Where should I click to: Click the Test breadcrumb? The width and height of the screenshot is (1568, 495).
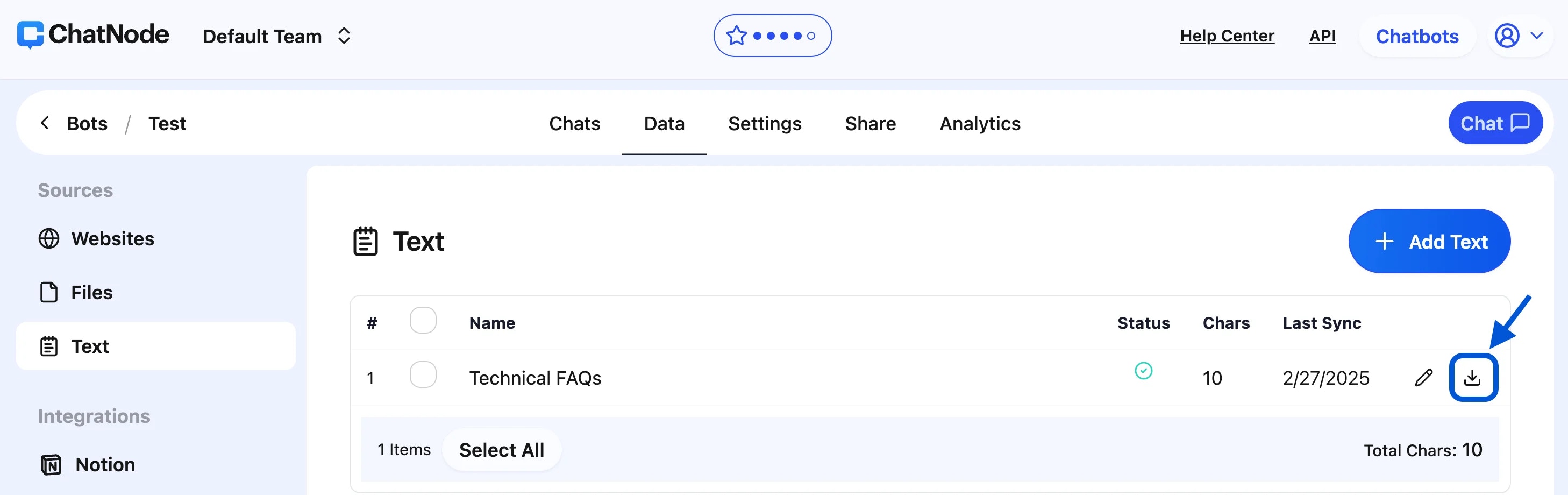[167, 124]
